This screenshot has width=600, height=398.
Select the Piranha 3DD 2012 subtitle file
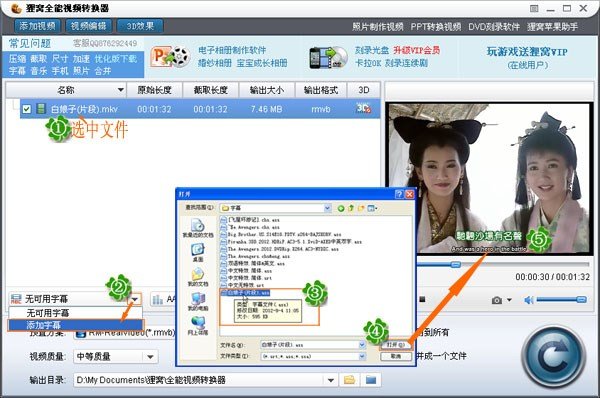coord(291,241)
